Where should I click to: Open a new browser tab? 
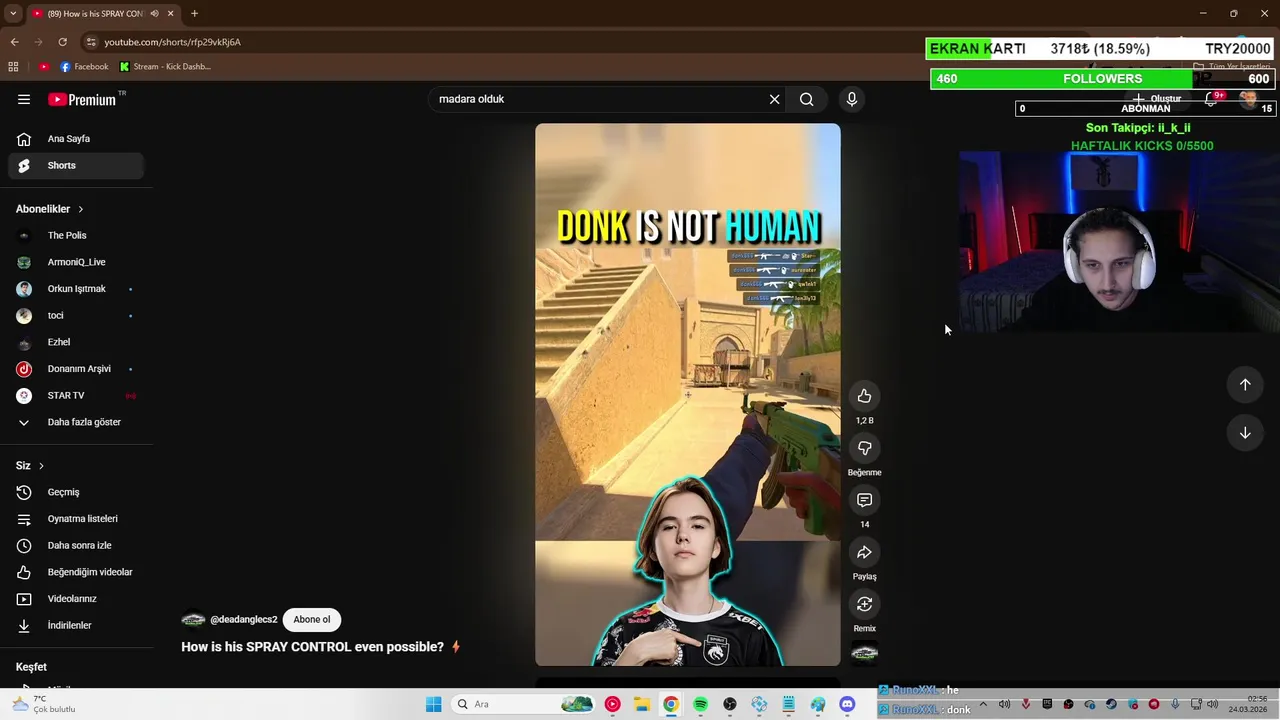coord(194,14)
